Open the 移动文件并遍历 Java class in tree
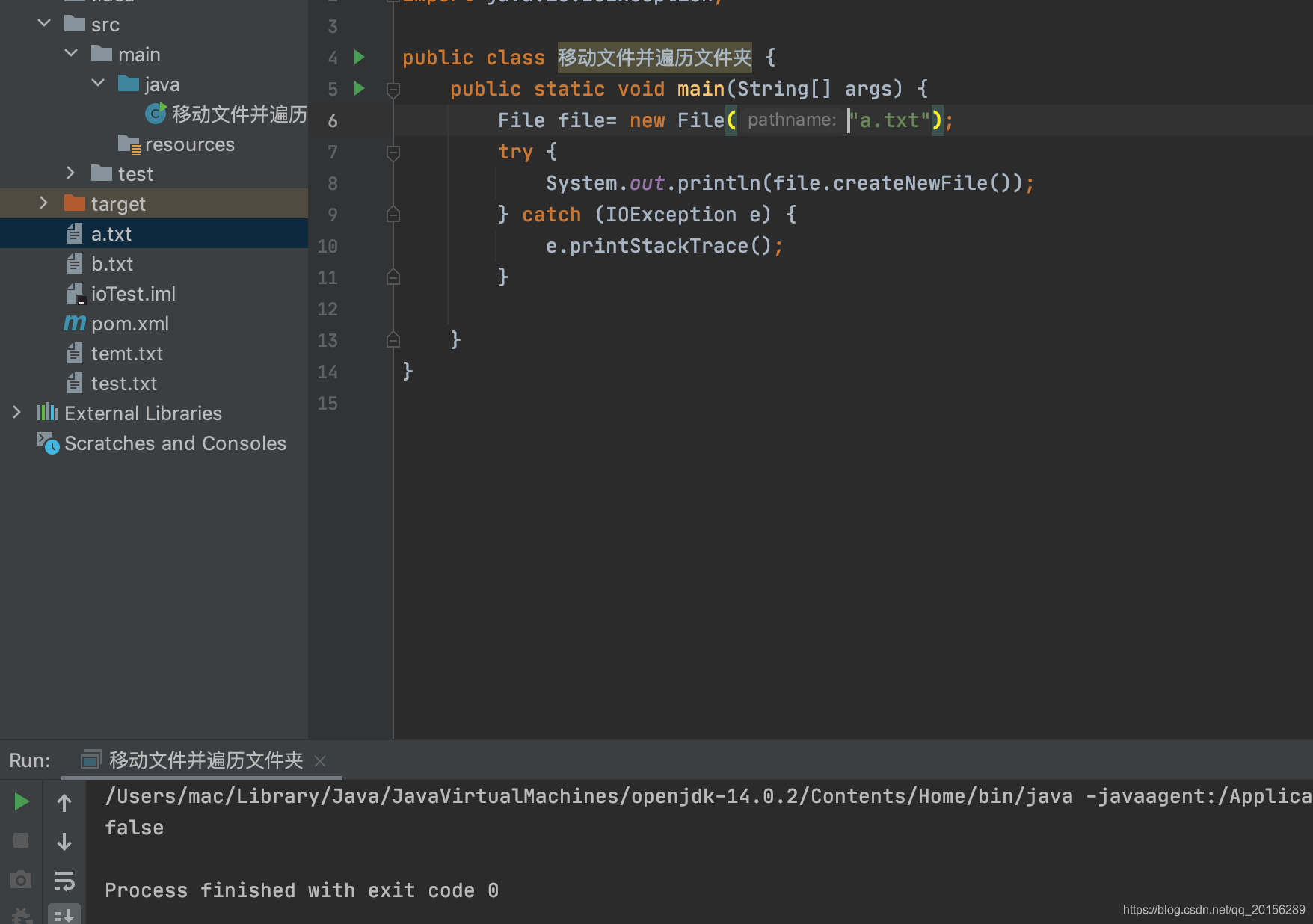Viewport: 1313px width, 924px height. pos(154,114)
